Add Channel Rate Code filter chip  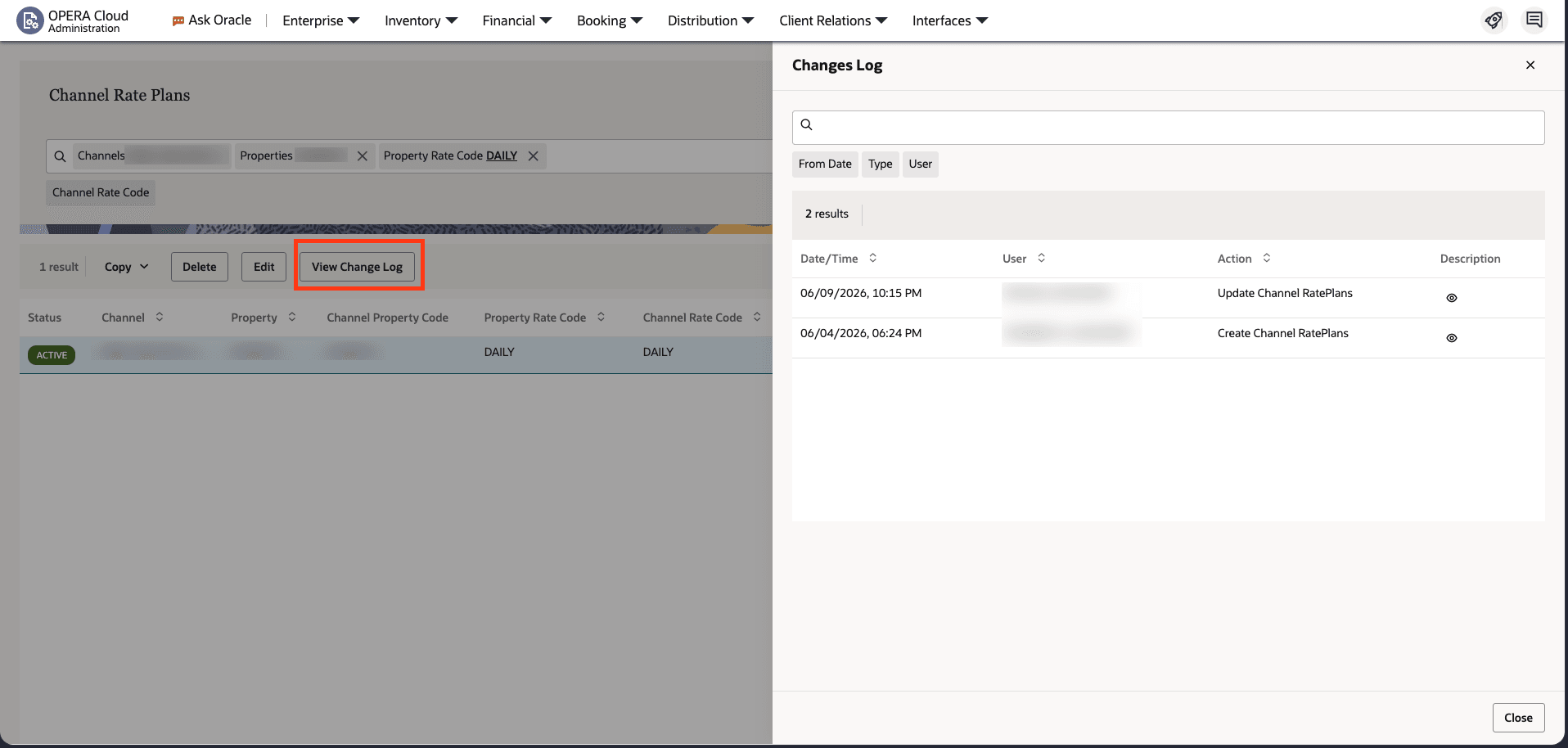pyautogui.click(x=101, y=193)
